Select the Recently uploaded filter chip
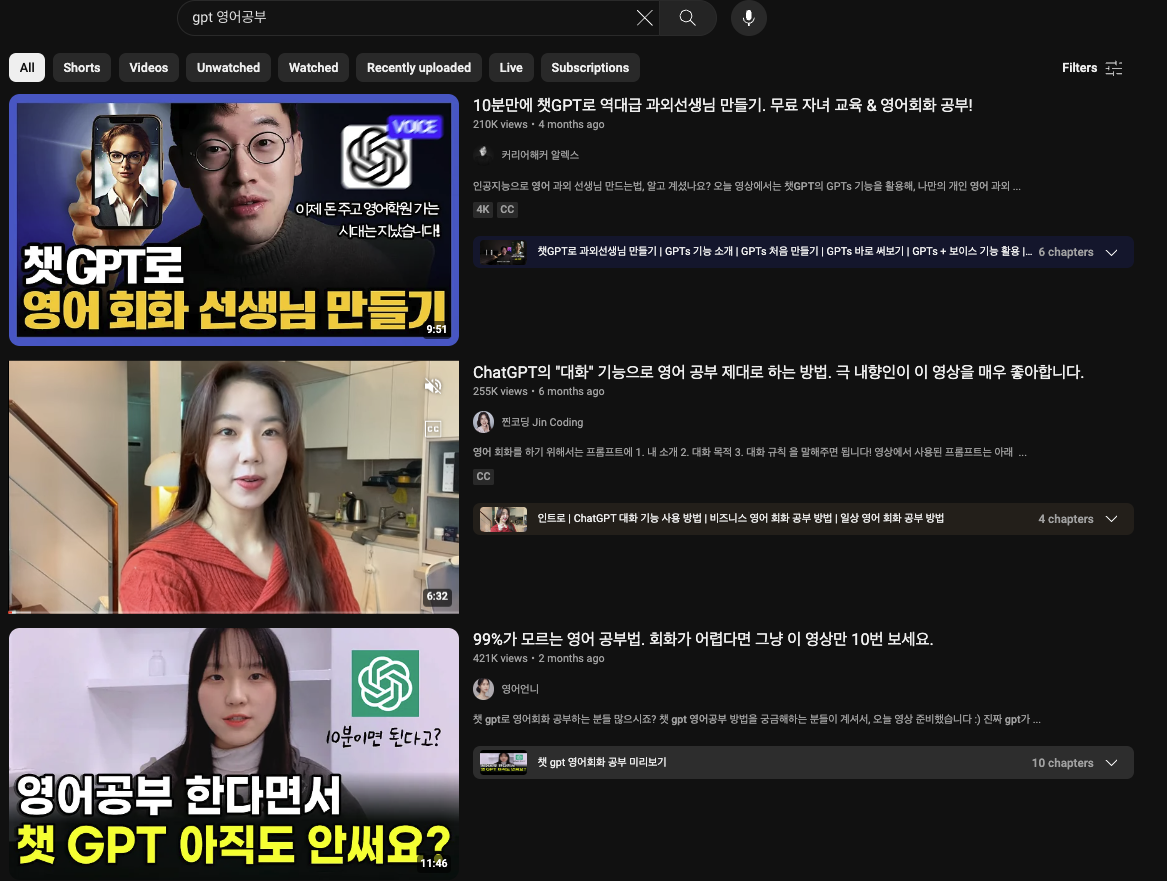 pyautogui.click(x=419, y=68)
